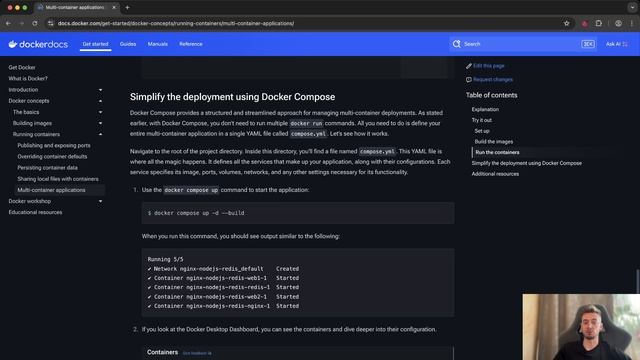Open the Edit this page link
This screenshot has width=640, height=360.
click(489, 66)
